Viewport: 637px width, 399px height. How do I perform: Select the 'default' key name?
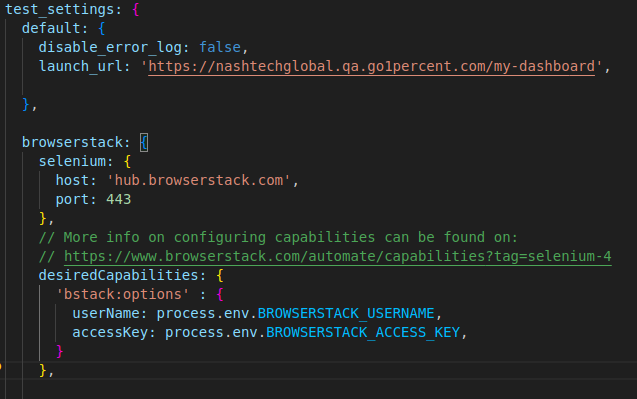[x=51, y=28]
